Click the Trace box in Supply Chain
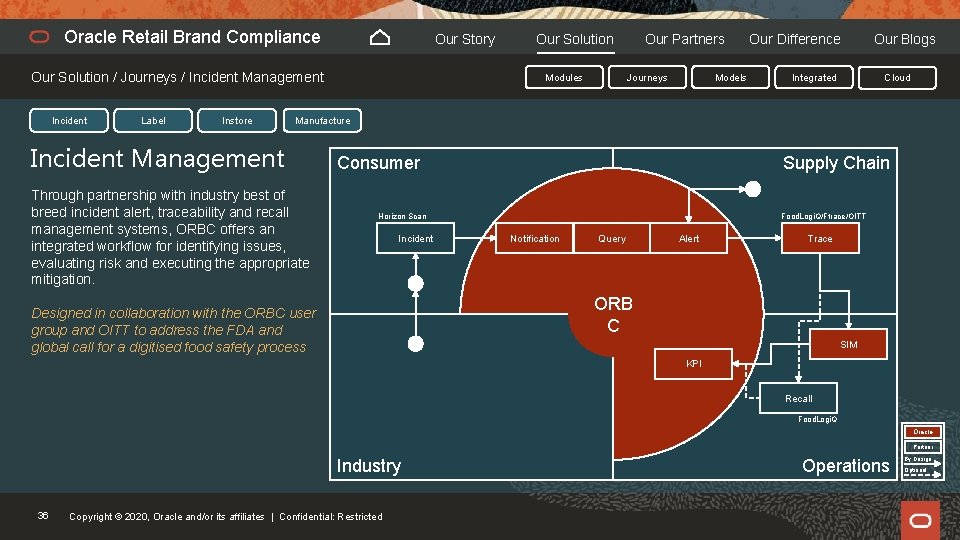This screenshot has width=960, height=540. pyautogui.click(x=820, y=238)
